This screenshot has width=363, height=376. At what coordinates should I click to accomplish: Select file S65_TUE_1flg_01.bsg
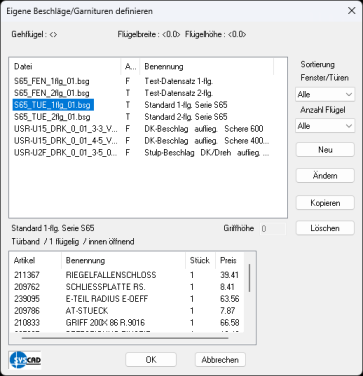click(x=53, y=105)
